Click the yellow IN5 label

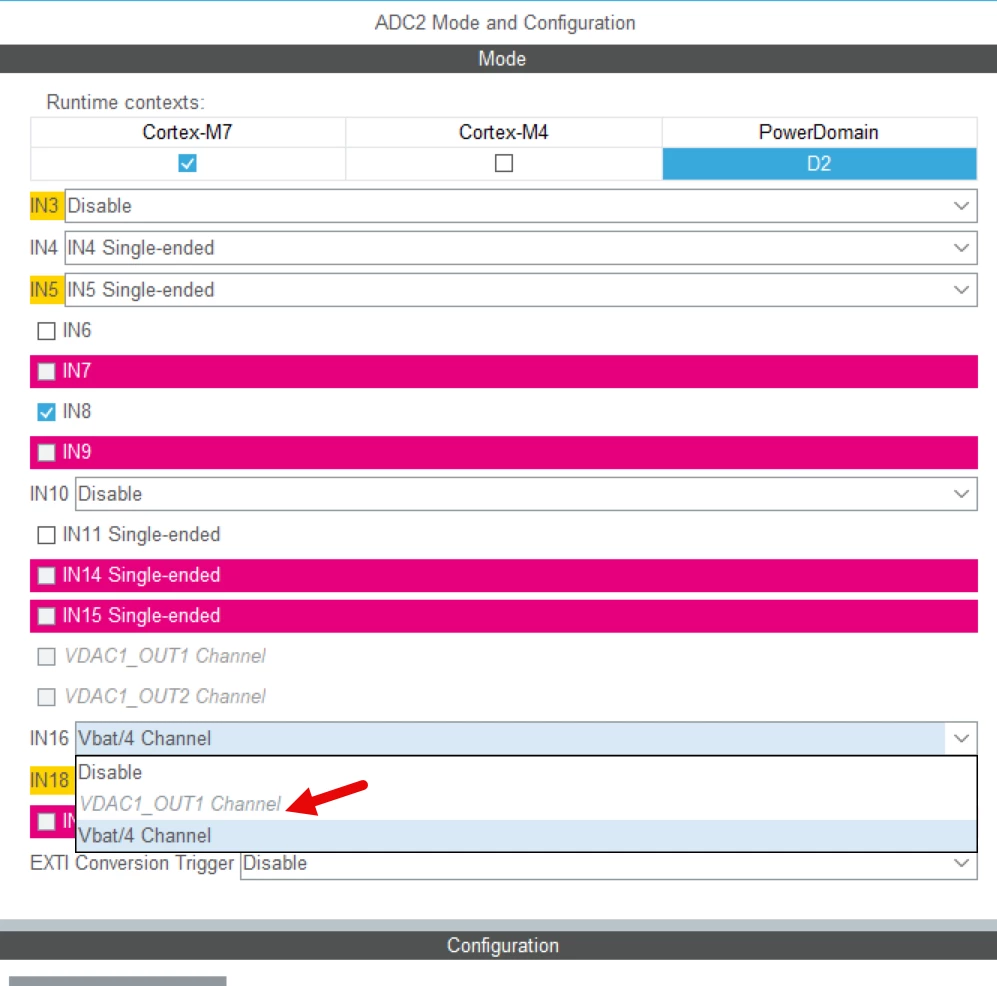click(46, 290)
